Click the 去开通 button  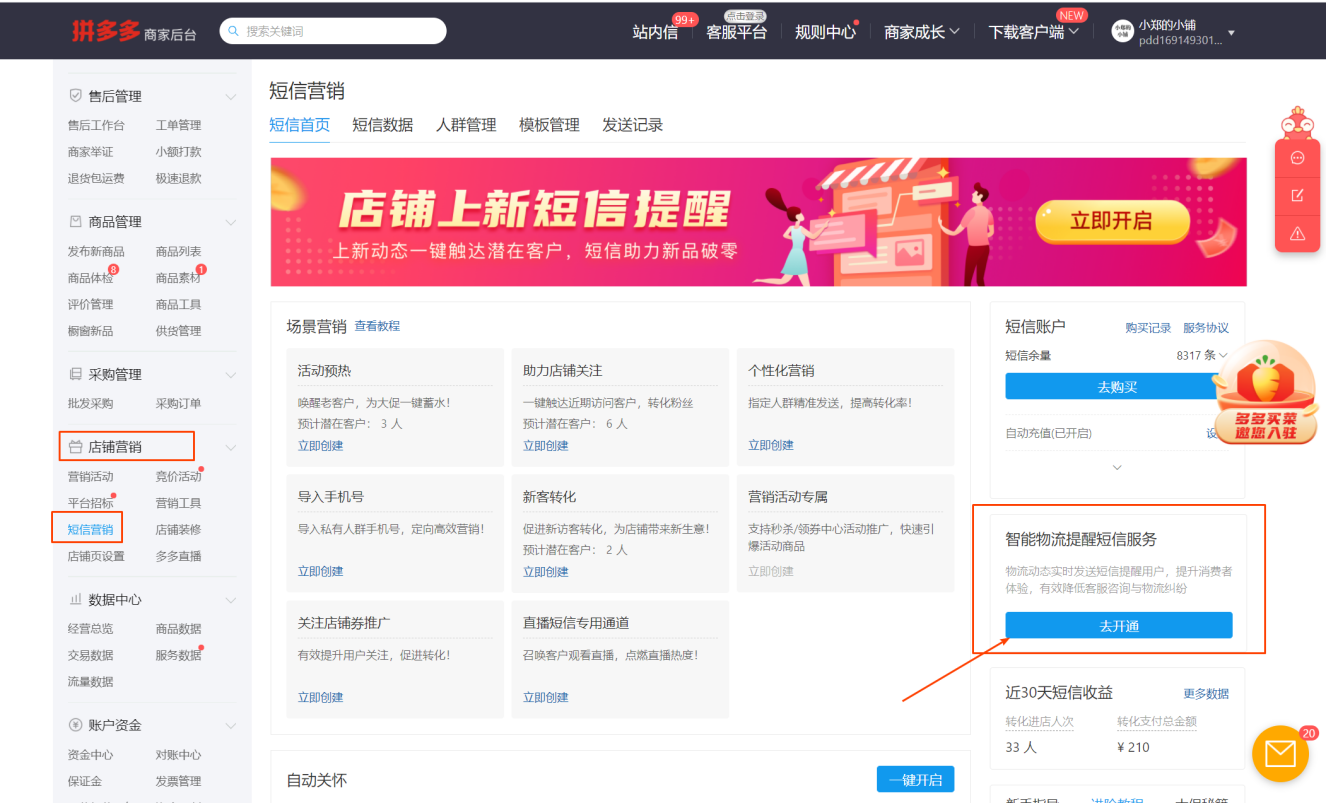[1118, 626]
